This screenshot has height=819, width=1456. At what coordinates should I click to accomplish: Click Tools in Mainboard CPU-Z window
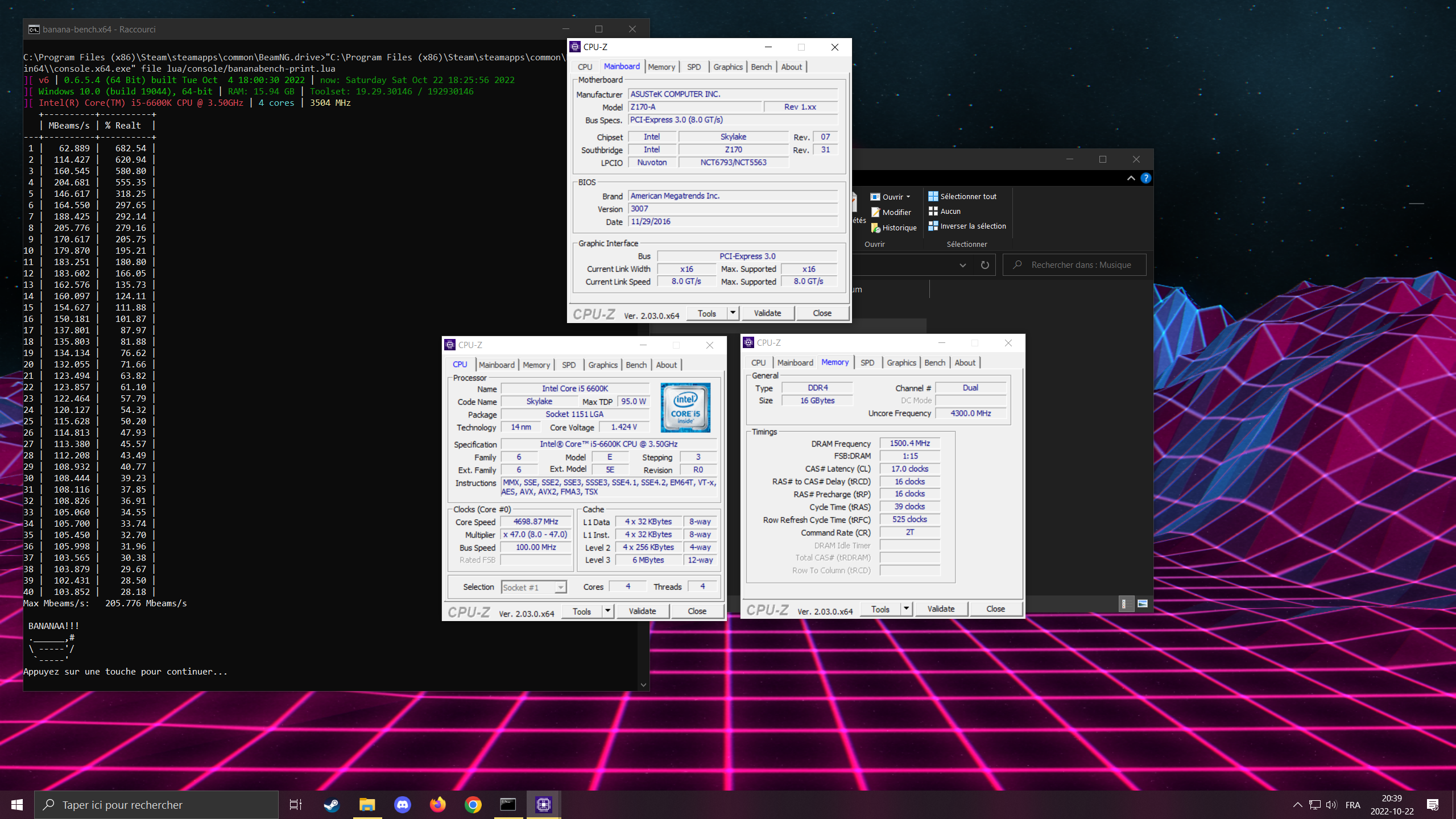[707, 313]
